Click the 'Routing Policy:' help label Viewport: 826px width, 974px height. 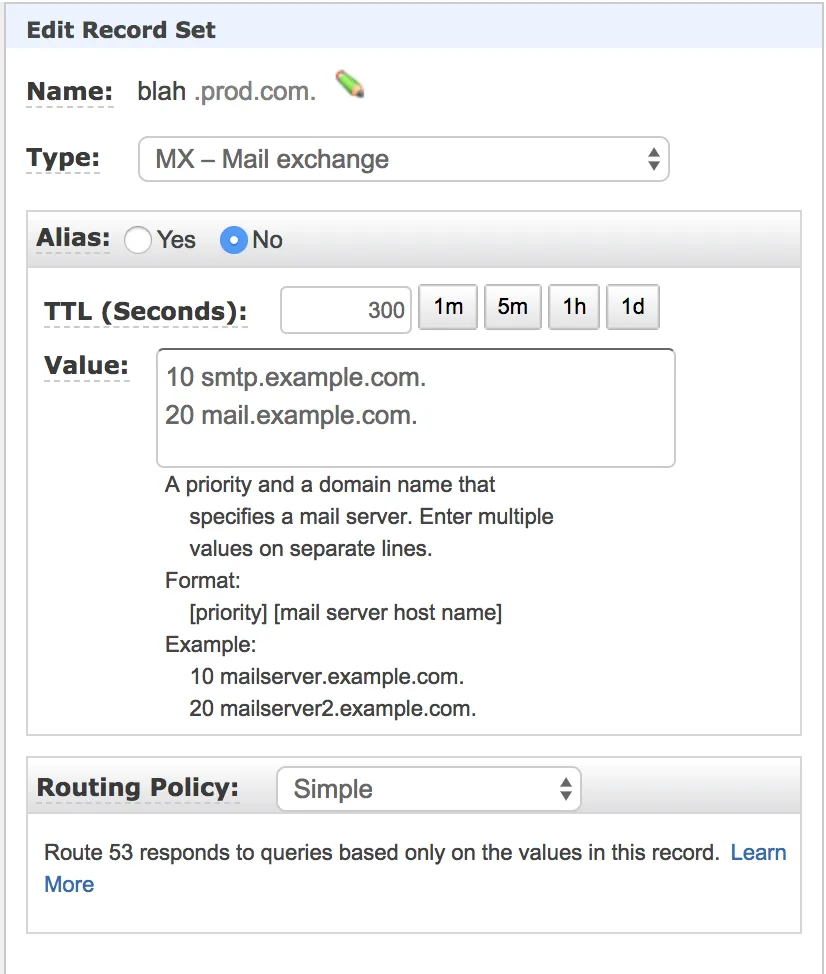137,787
